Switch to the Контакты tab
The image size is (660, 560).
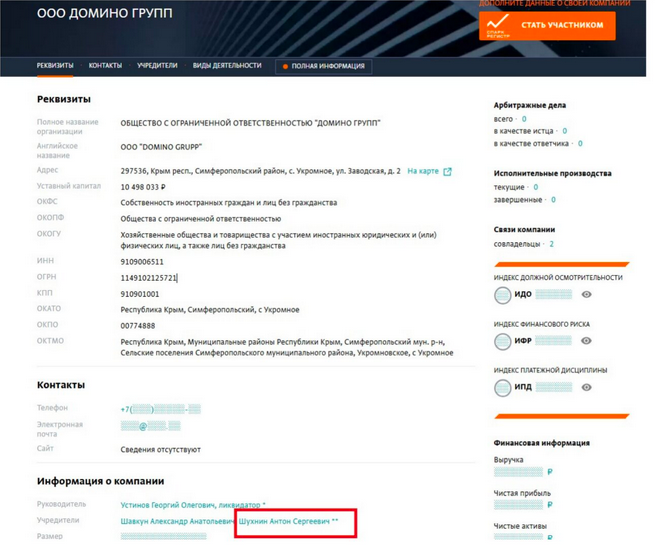105,65
